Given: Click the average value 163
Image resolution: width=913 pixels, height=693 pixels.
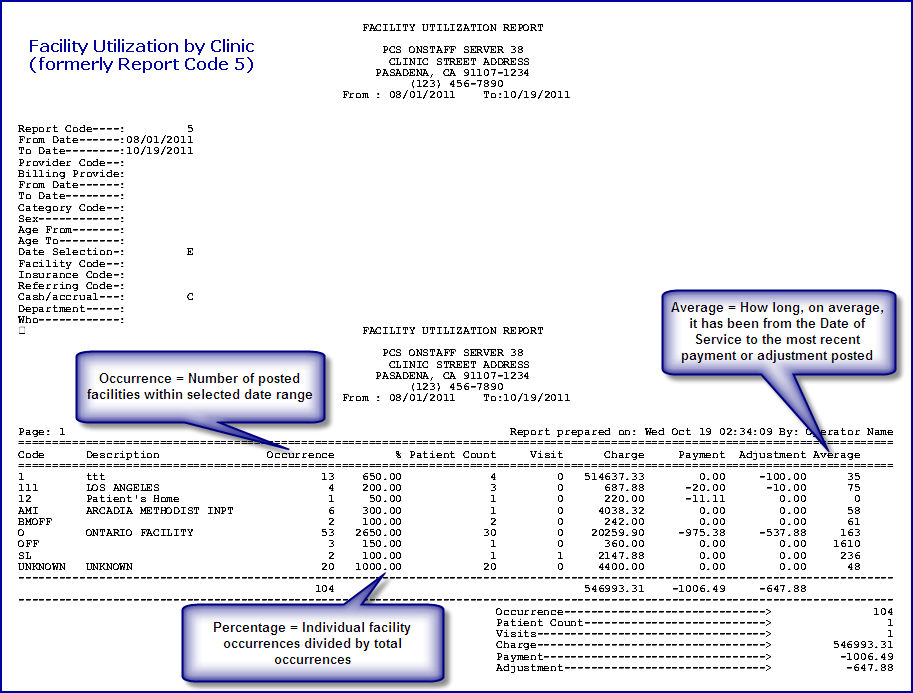Looking at the screenshot, I should (x=851, y=533).
